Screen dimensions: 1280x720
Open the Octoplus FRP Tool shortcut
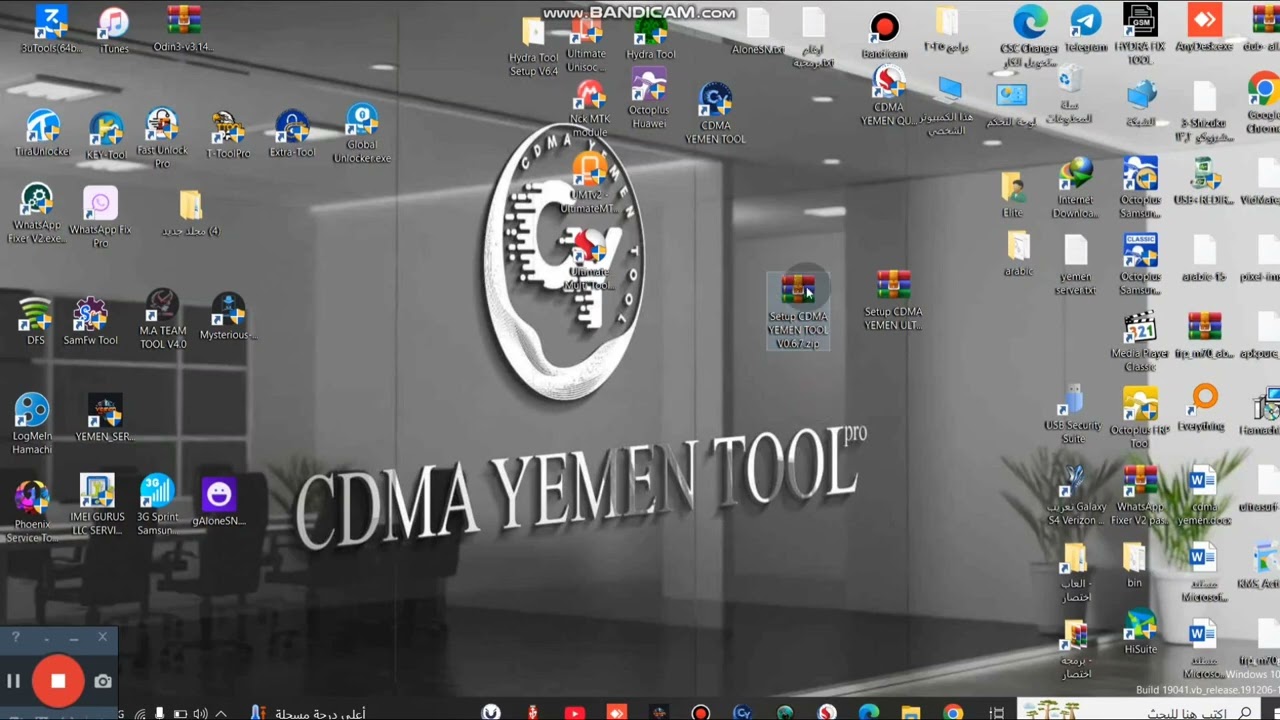(x=1140, y=418)
